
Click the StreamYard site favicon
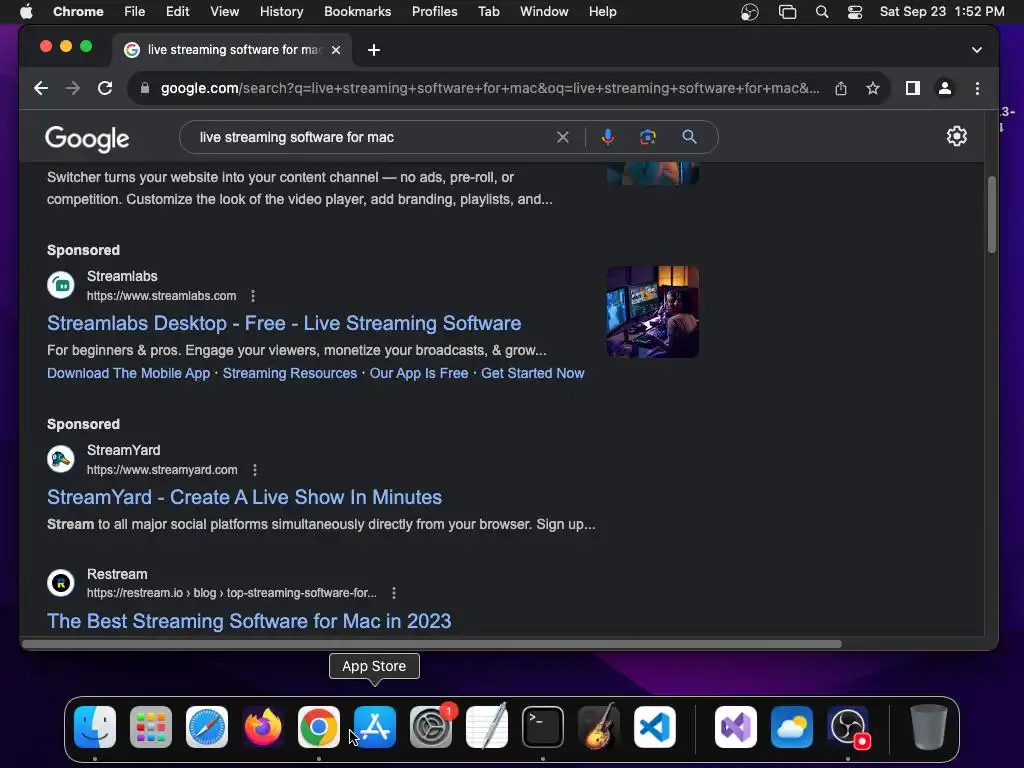click(x=61, y=459)
